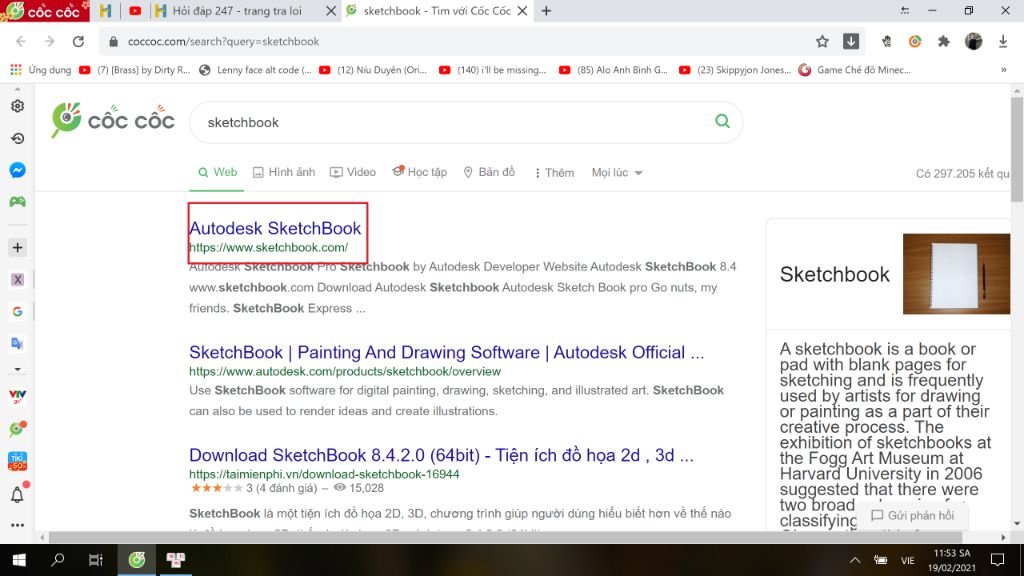Bookmark page with star icon
Screen dimensions: 1024x576
tap(822, 41)
